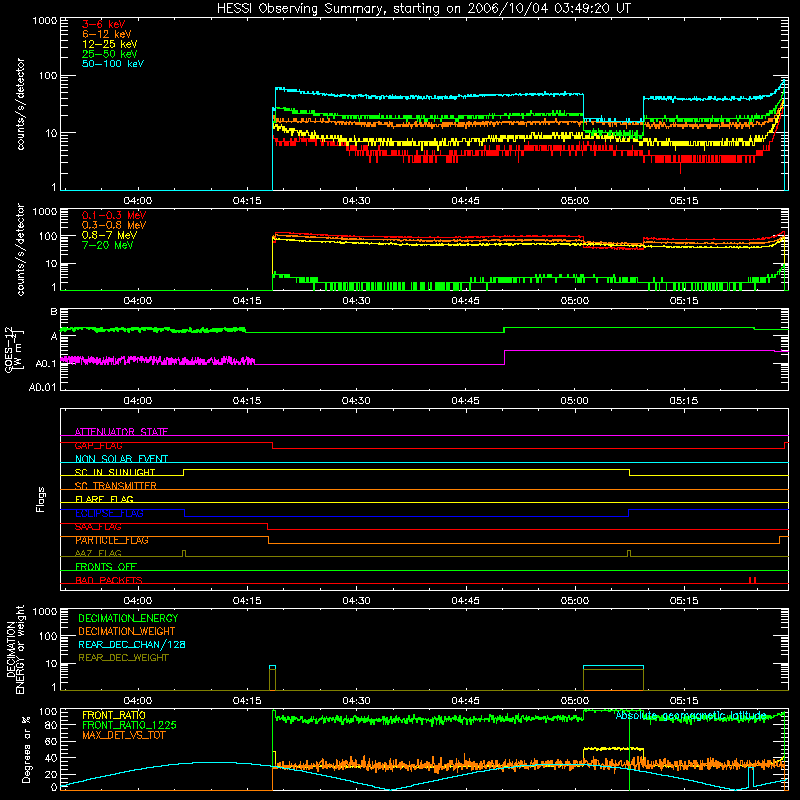The image size is (800, 800).
Task: Select the 25-50 keV legend label
Action: 110,54
